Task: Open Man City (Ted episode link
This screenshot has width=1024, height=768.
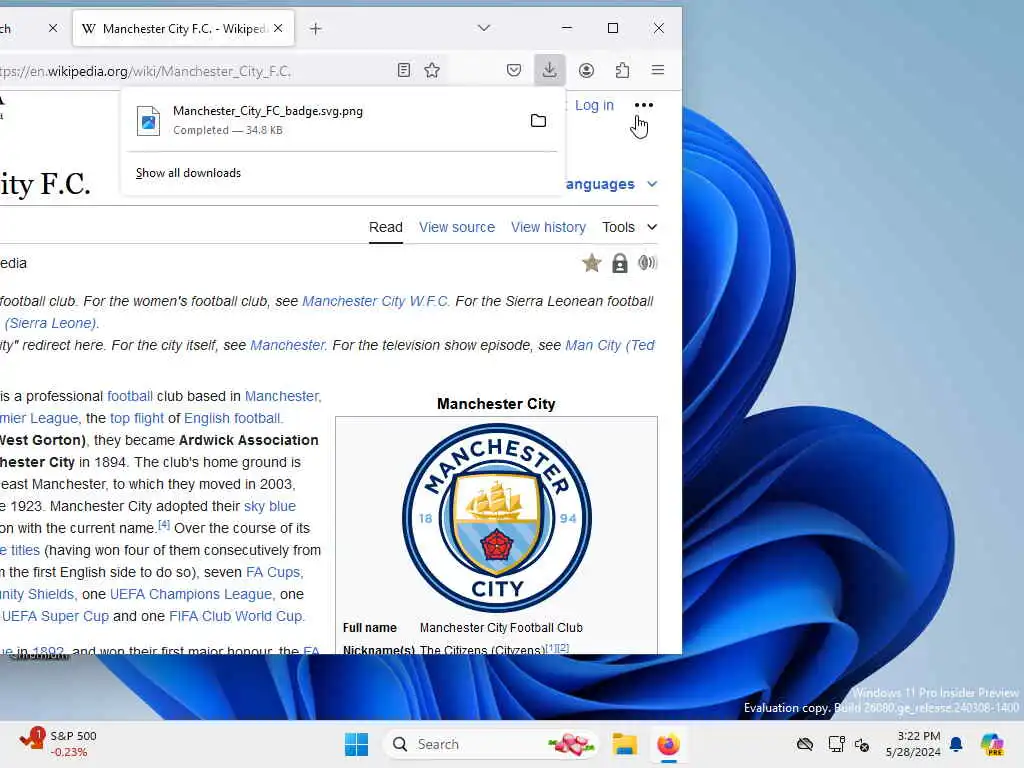Action: (x=609, y=345)
